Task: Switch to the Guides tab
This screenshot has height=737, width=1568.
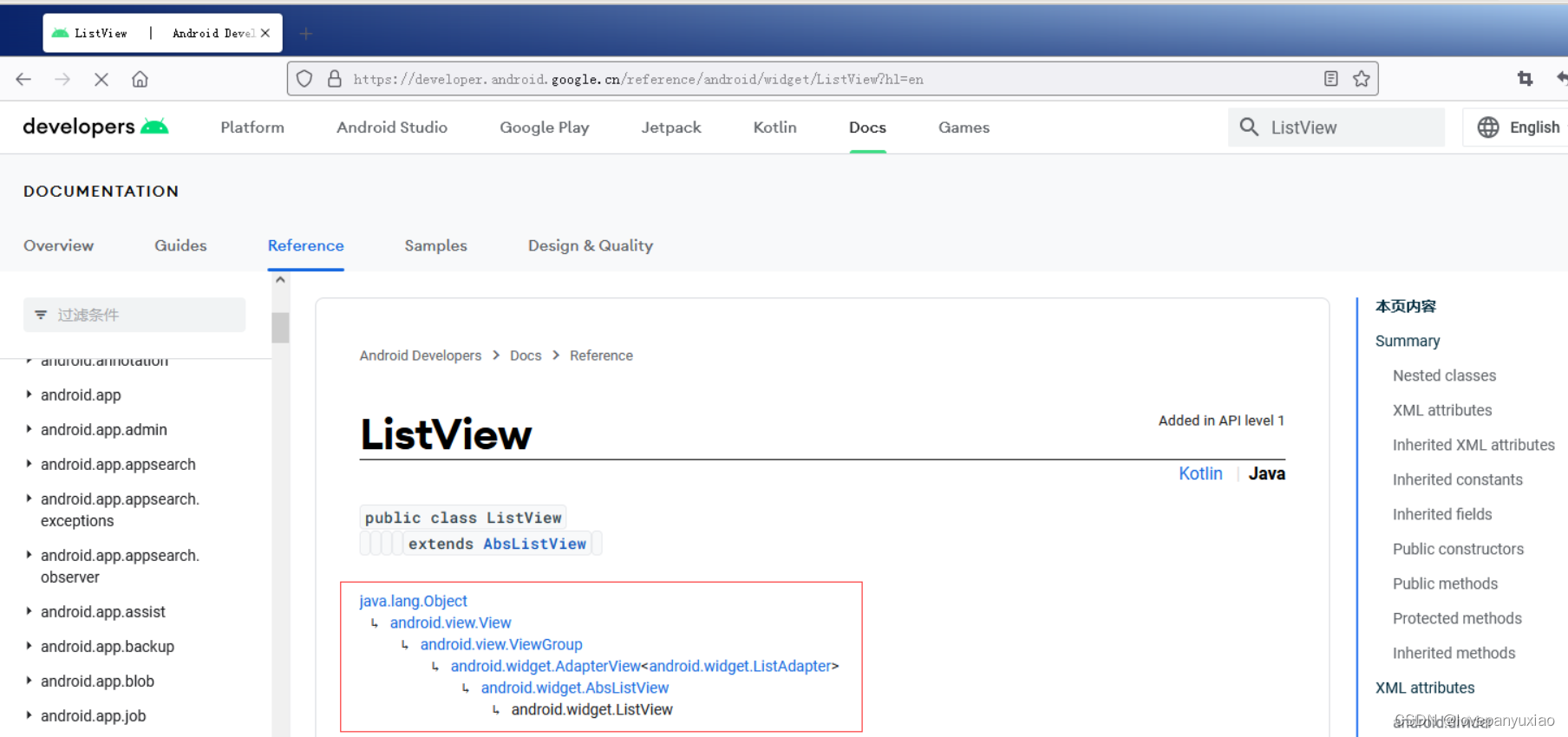Action: pyautogui.click(x=180, y=245)
